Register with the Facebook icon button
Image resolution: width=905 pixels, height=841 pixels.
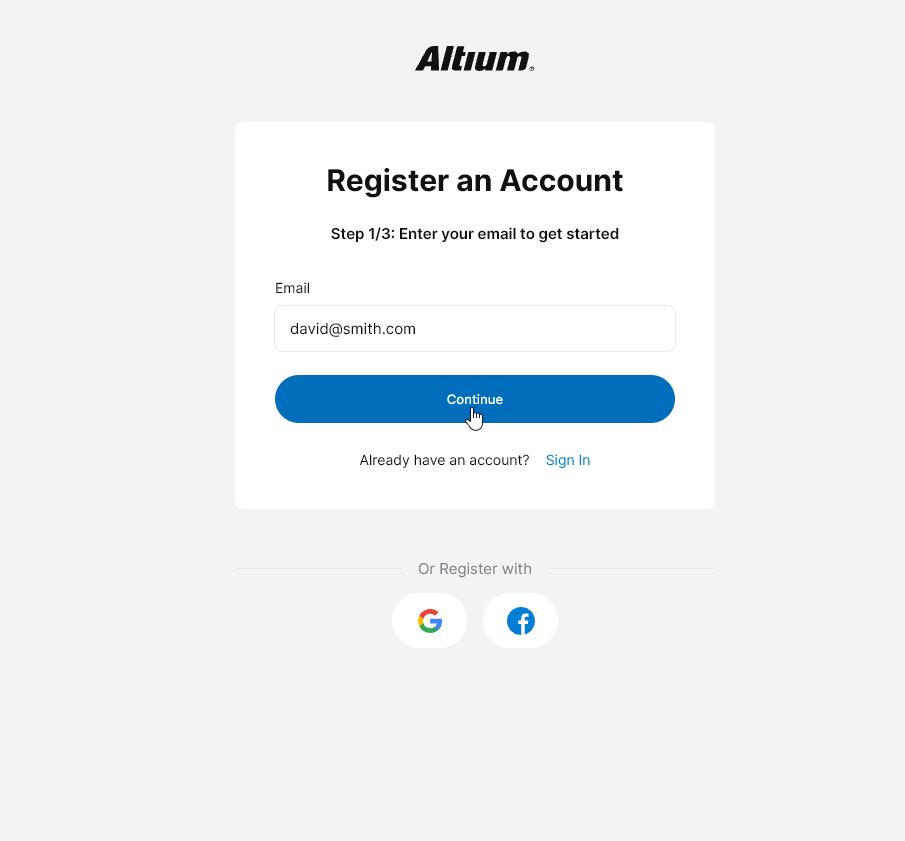click(x=520, y=621)
